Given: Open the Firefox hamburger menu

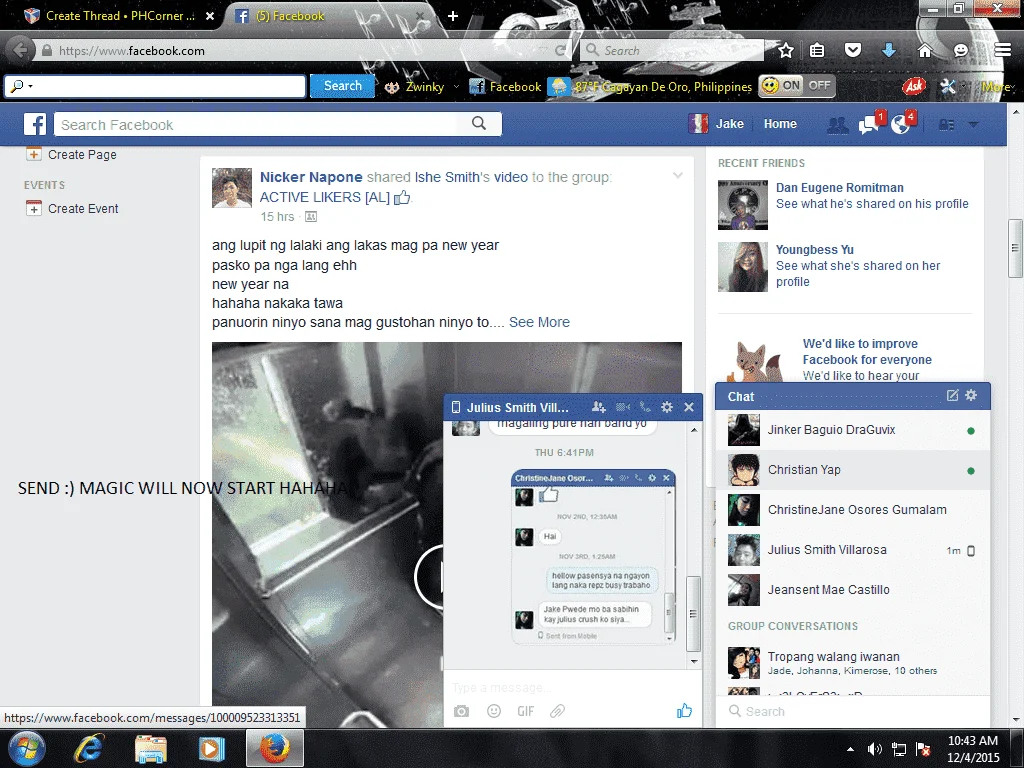Looking at the screenshot, I should pos(1002,50).
